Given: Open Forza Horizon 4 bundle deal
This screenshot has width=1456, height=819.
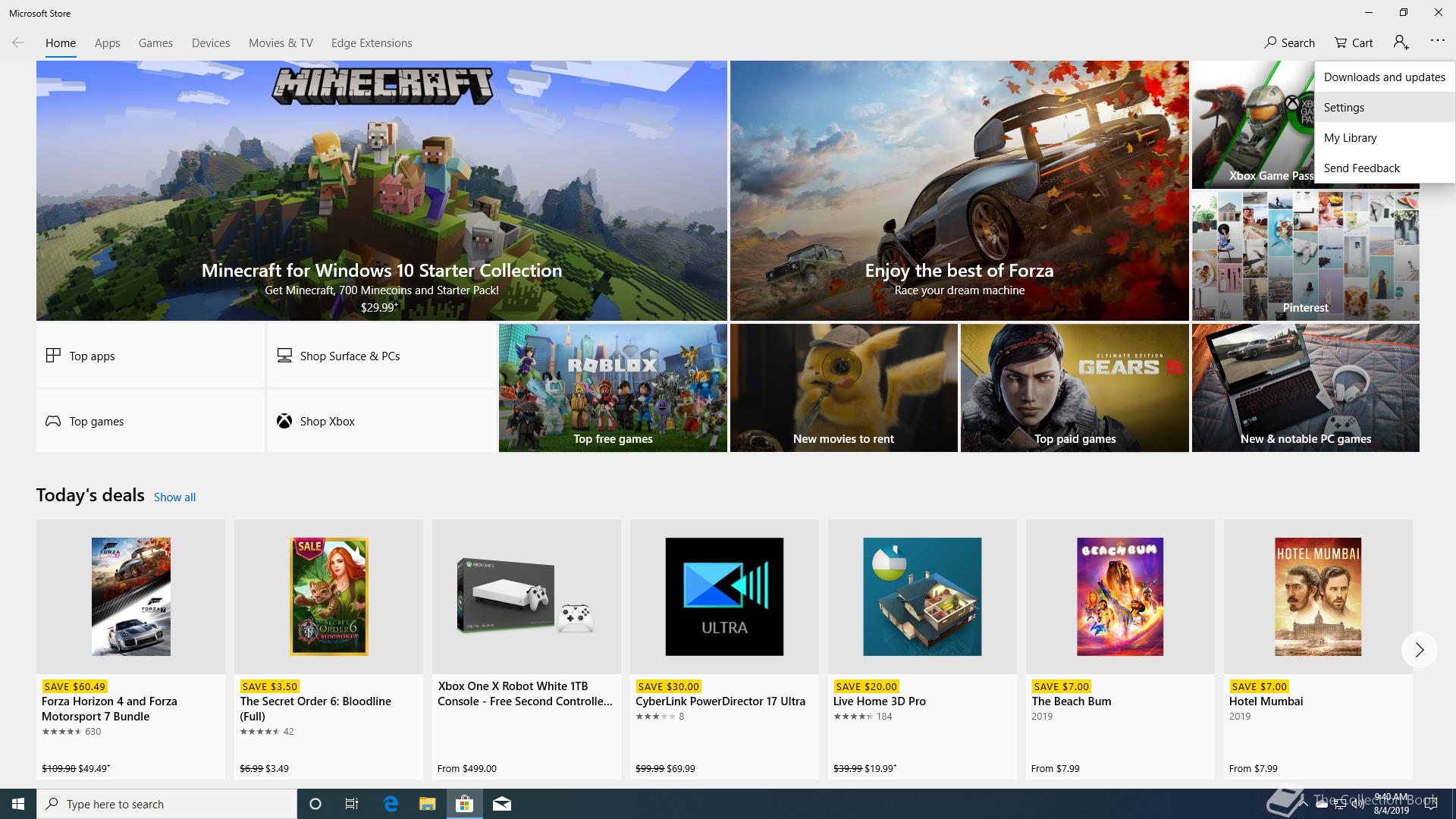Looking at the screenshot, I should pyautogui.click(x=130, y=649).
